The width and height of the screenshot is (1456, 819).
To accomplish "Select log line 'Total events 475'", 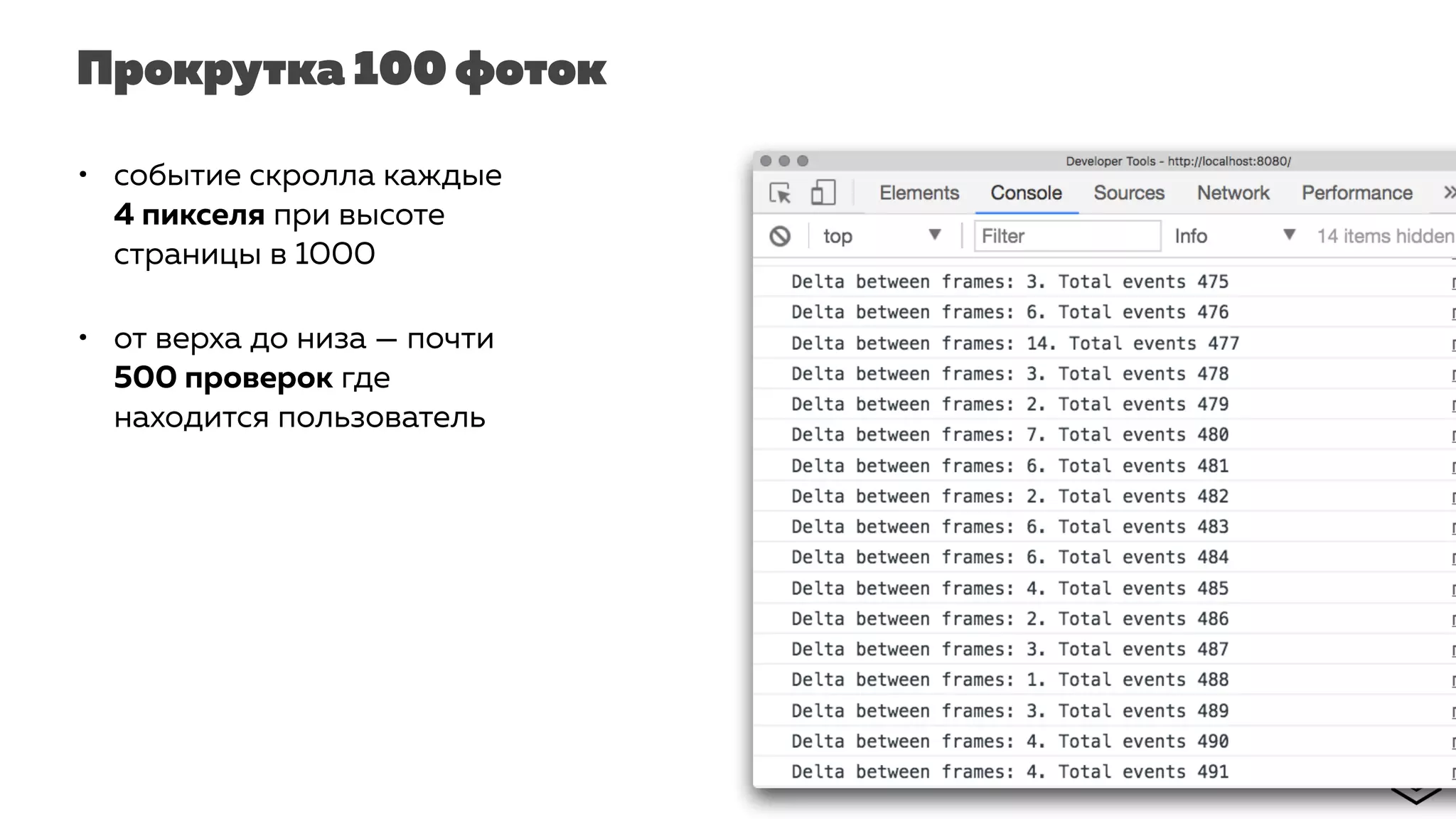I will (x=1104, y=282).
